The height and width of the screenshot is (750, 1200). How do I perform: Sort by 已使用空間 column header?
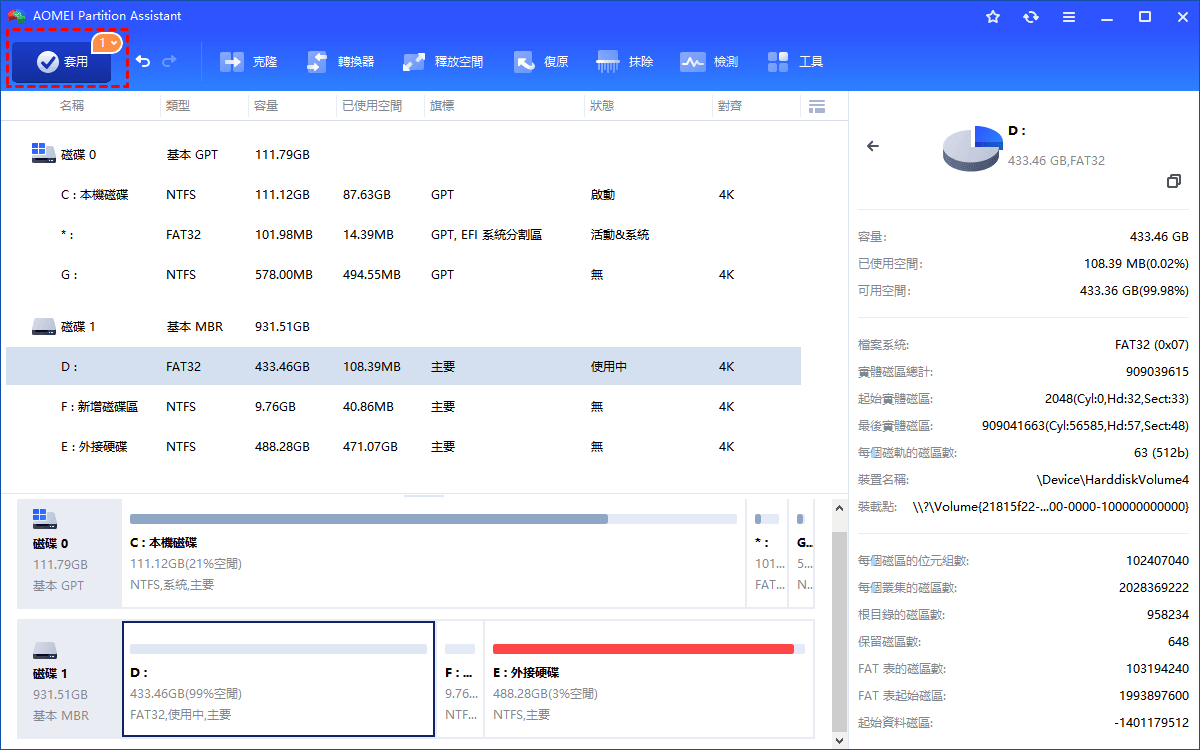click(371, 105)
